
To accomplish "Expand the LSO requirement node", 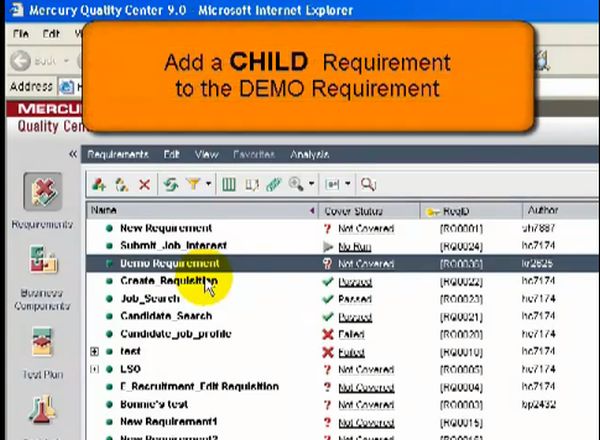I will pyautogui.click(x=95, y=369).
